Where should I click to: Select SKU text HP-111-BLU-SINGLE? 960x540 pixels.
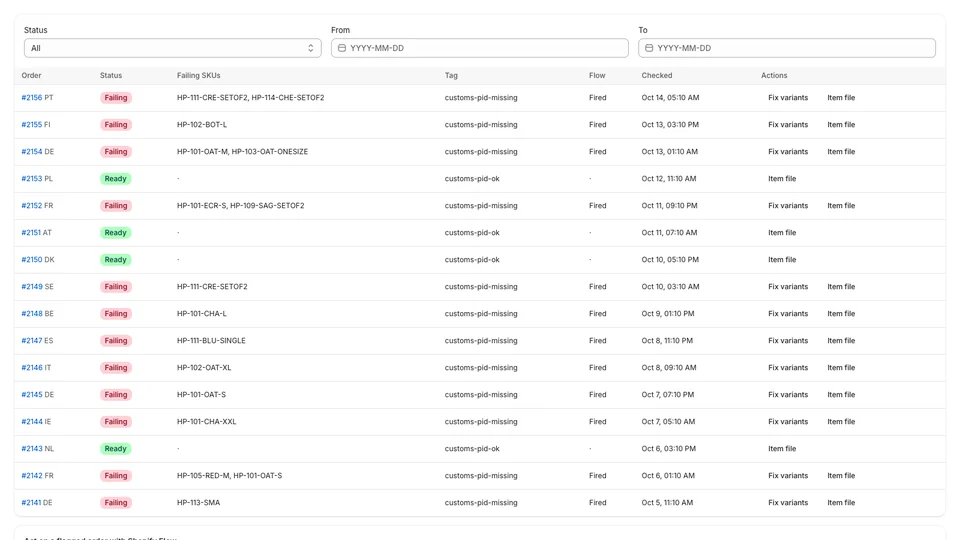(x=211, y=340)
